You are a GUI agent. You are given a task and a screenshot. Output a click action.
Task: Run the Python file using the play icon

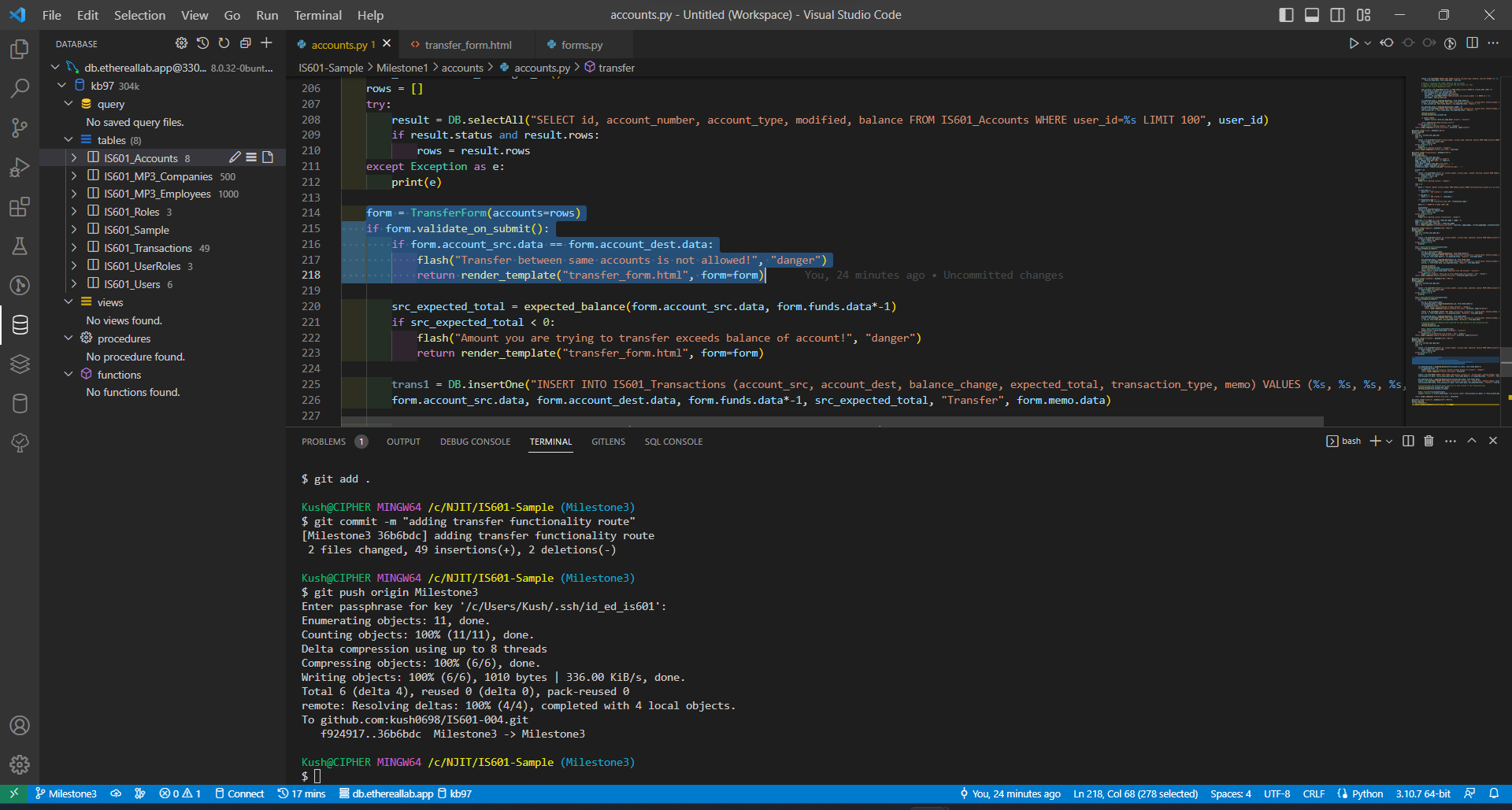[x=1354, y=43]
